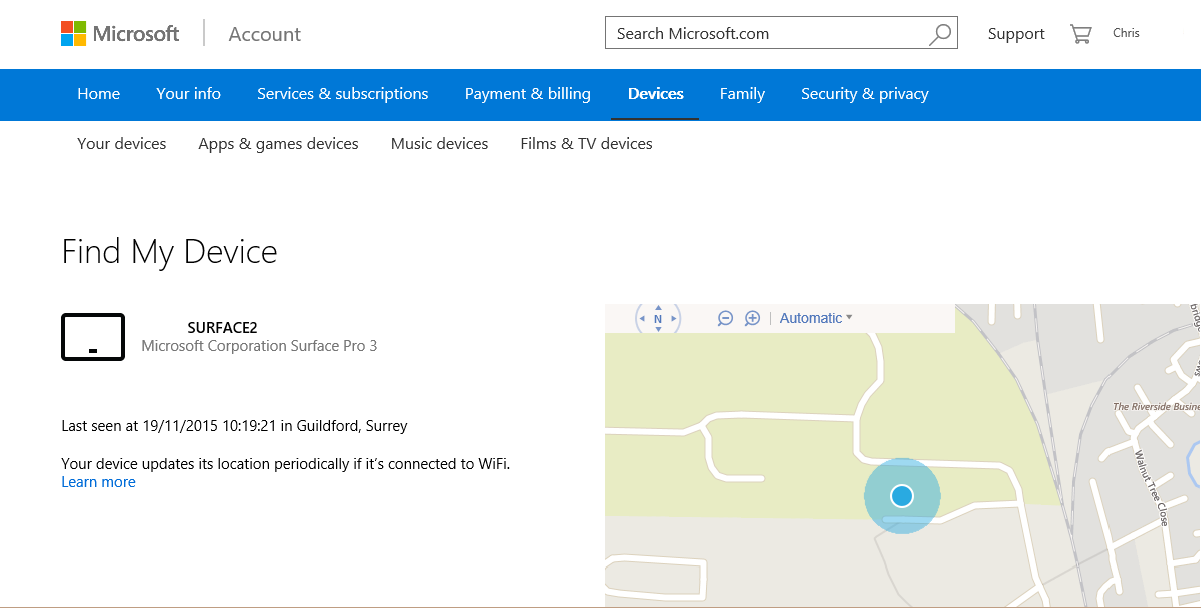Pan map left with compass arrow
1201x608 pixels.
642,319
